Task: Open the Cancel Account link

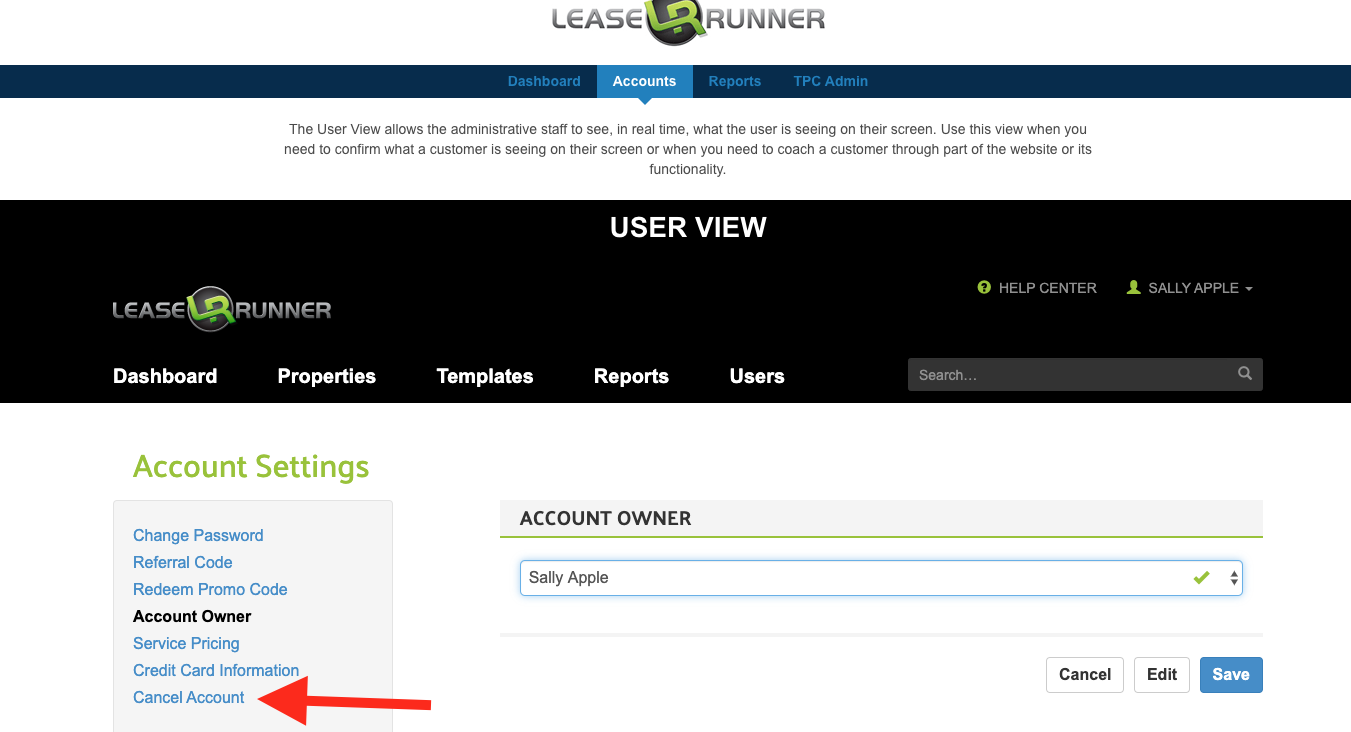Action: (x=189, y=697)
